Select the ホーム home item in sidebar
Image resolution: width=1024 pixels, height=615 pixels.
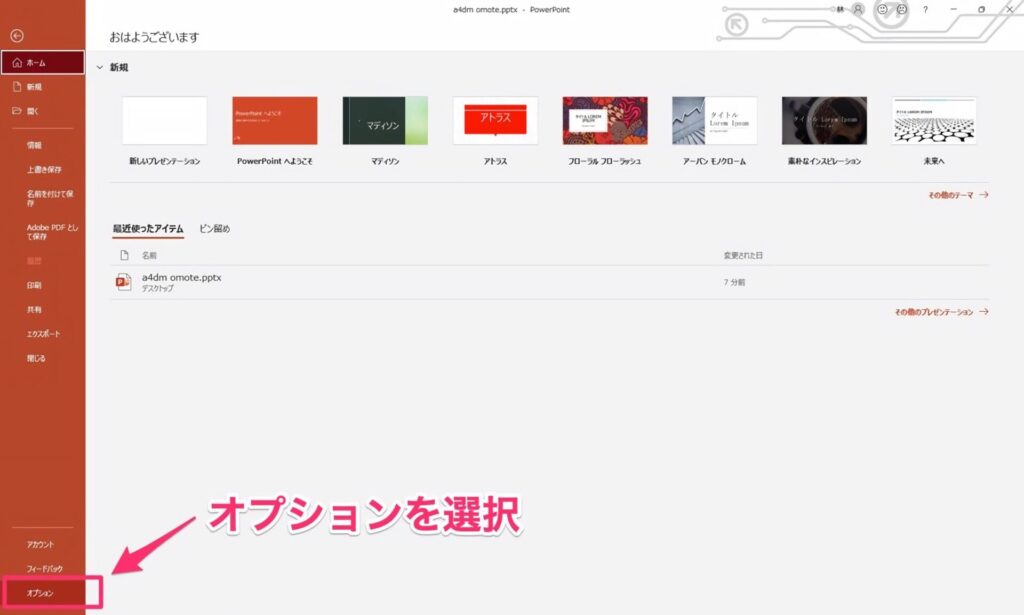42,63
